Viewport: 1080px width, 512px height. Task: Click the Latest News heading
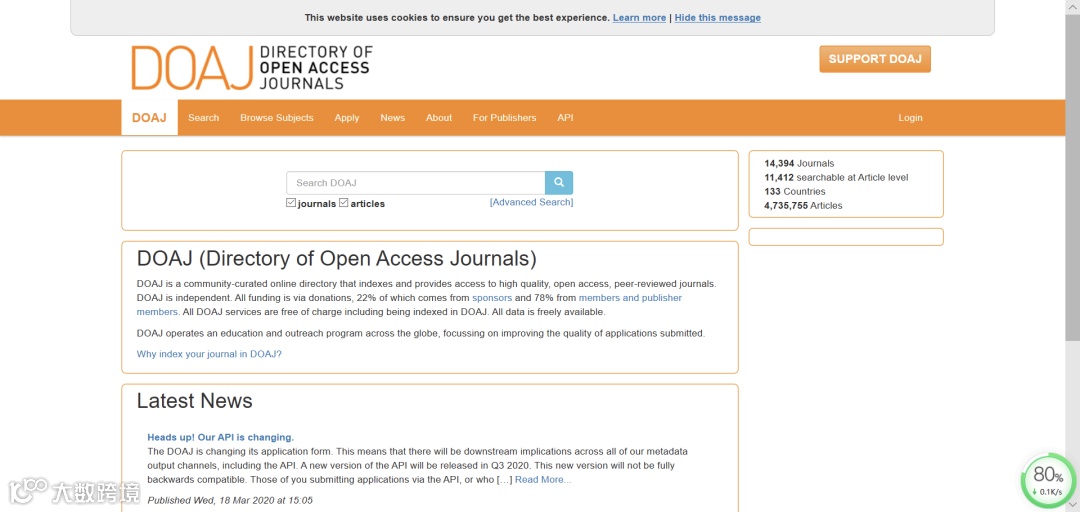coord(194,401)
